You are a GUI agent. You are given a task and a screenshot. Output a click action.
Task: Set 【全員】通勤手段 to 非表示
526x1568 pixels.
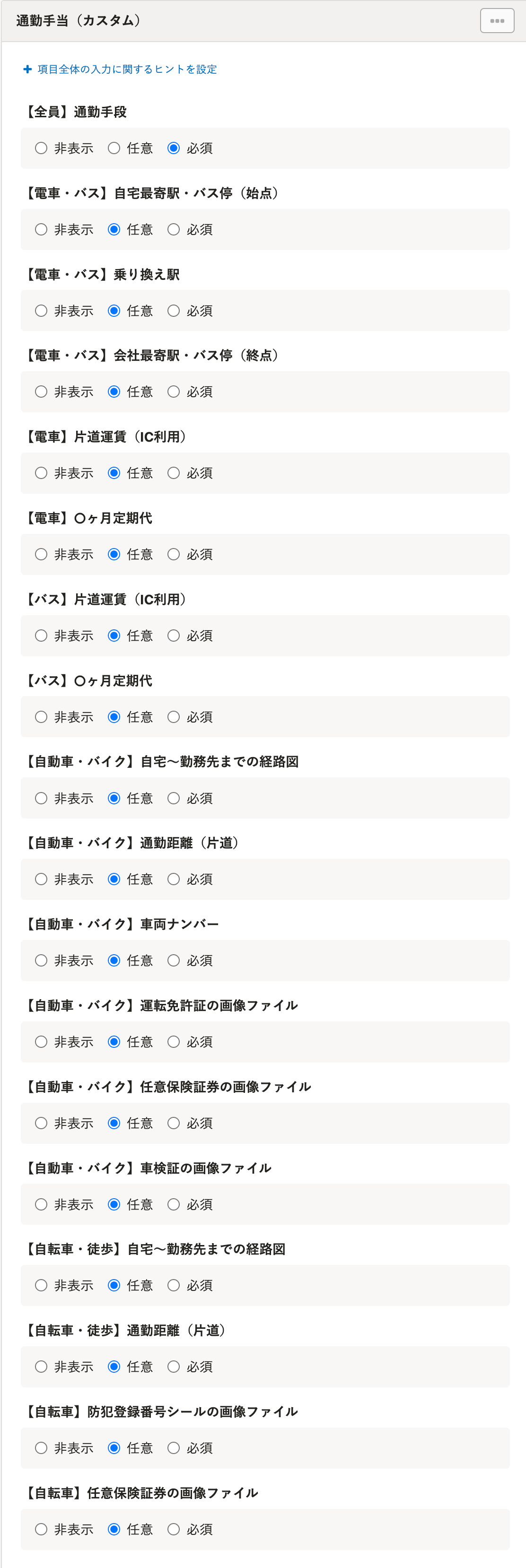(42, 148)
